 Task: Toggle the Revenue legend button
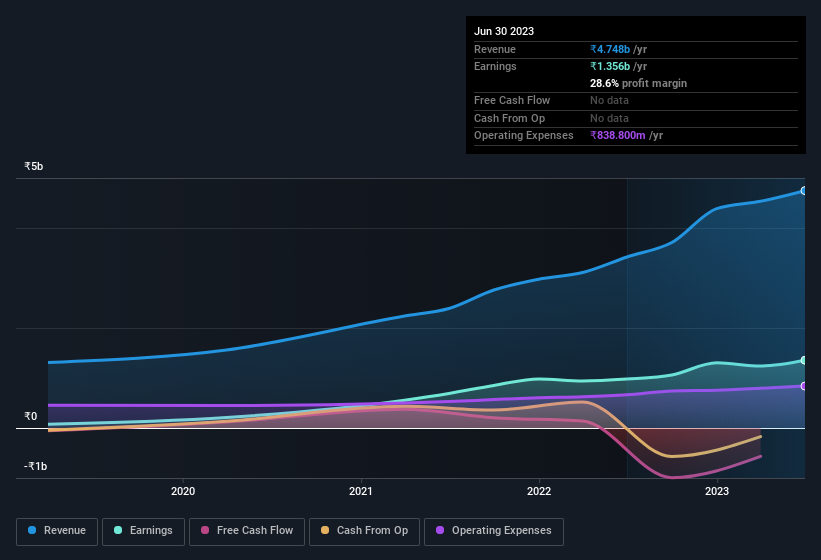pos(57,531)
